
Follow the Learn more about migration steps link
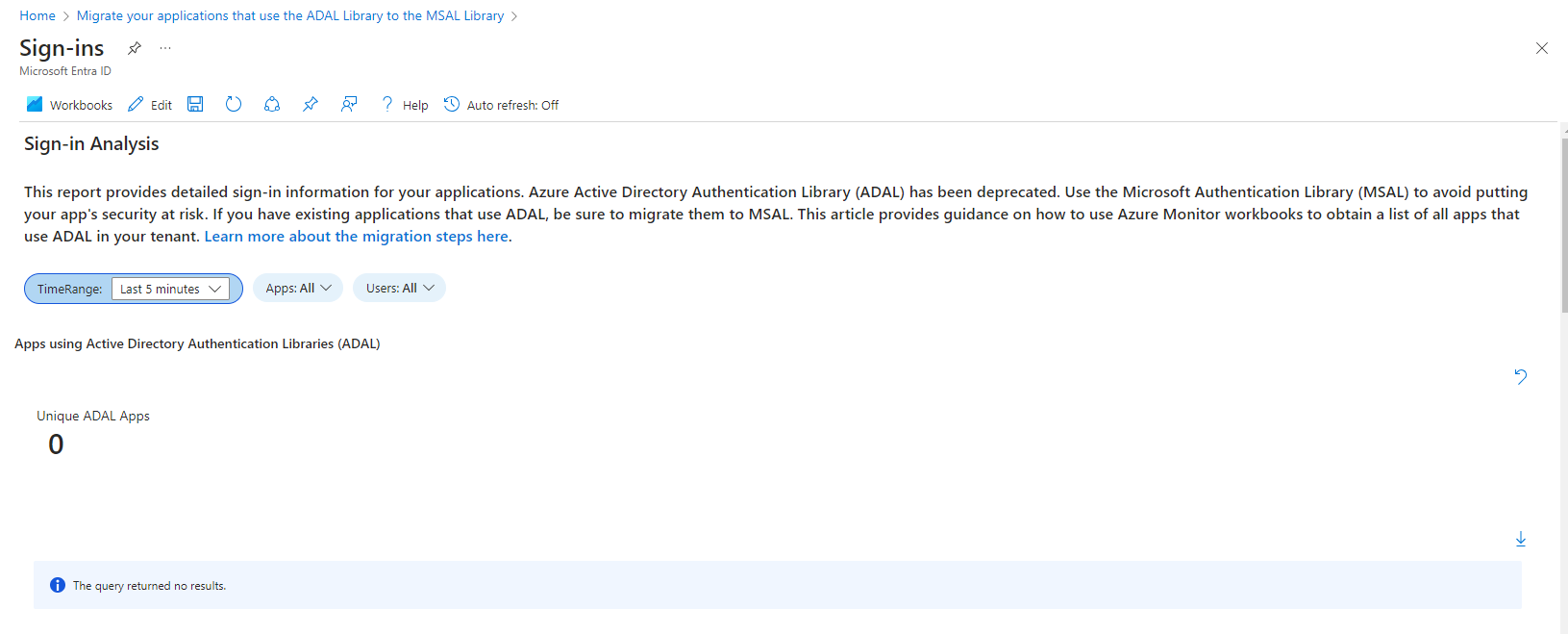click(x=357, y=237)
